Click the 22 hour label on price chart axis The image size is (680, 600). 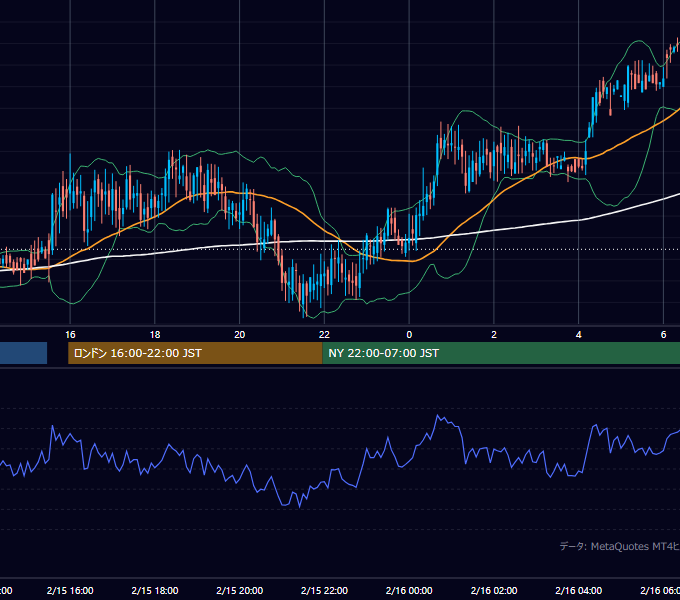pos(324,334)
